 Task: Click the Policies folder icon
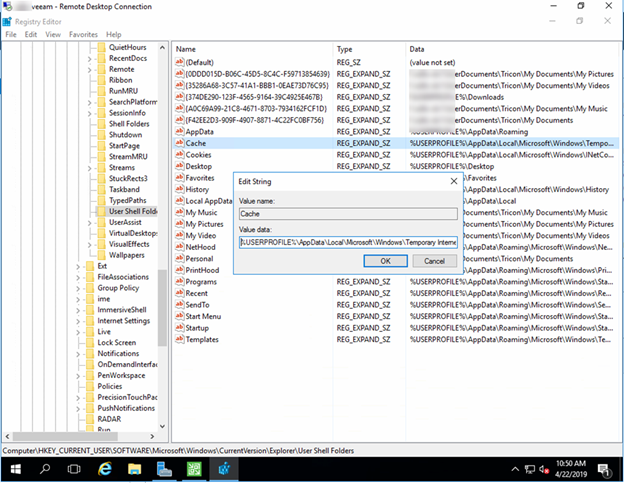90,386
